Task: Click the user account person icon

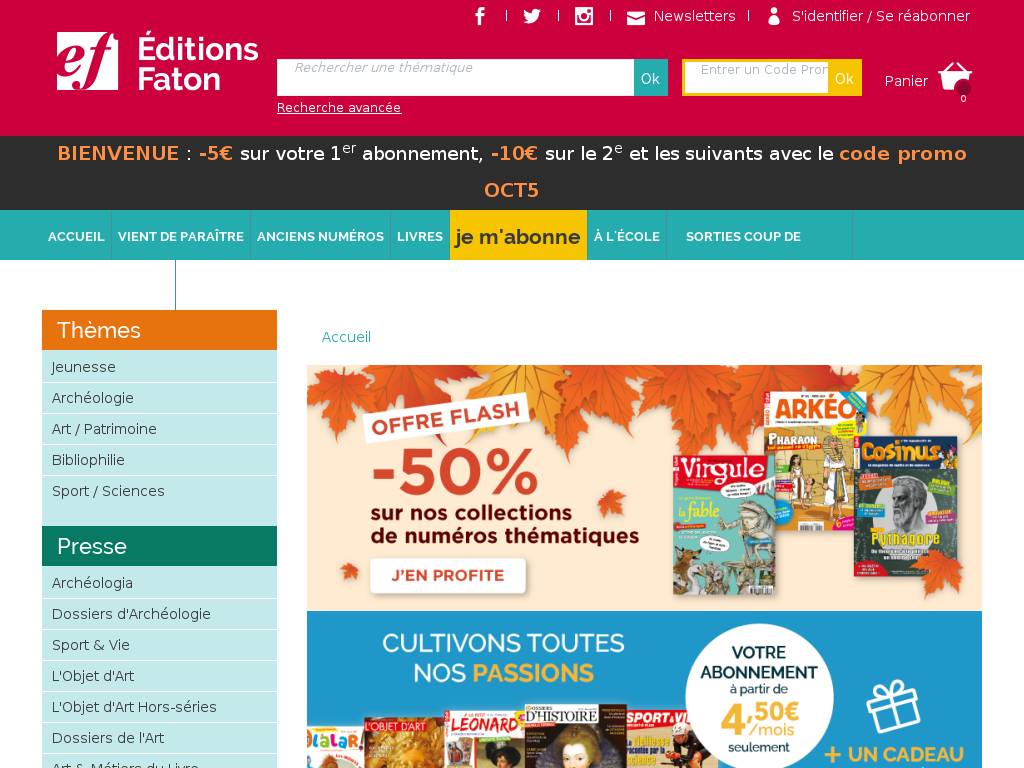Action: pyautogui.click(x=774, y=16)
